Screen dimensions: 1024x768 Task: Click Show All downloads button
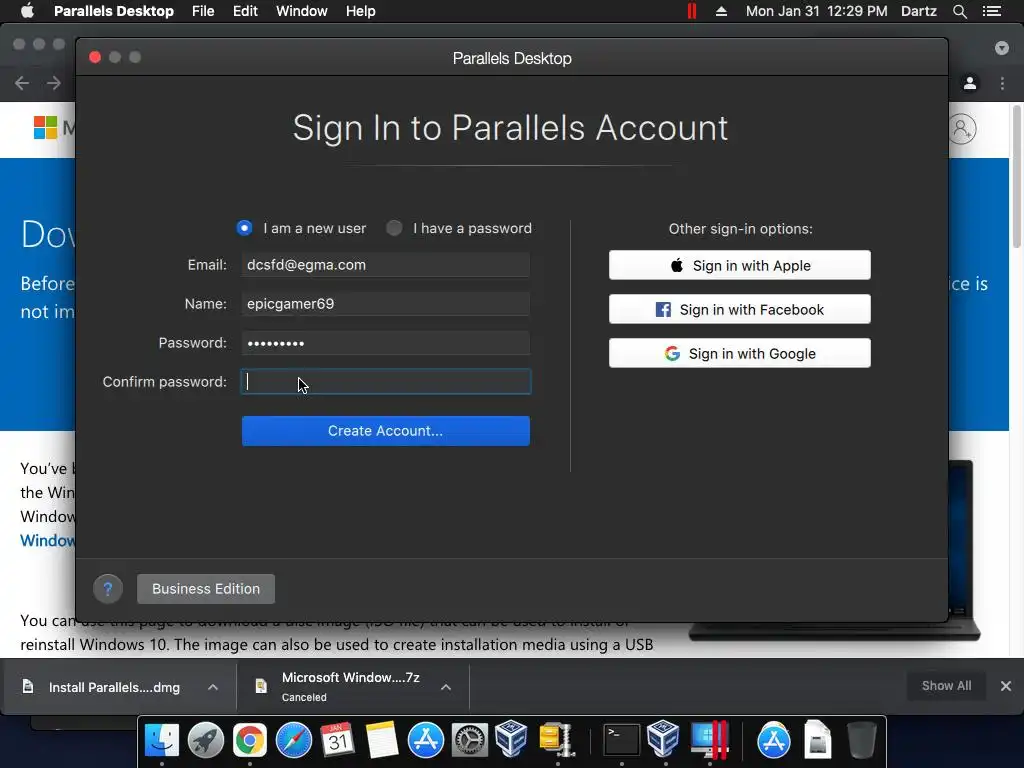pos(946,686)
